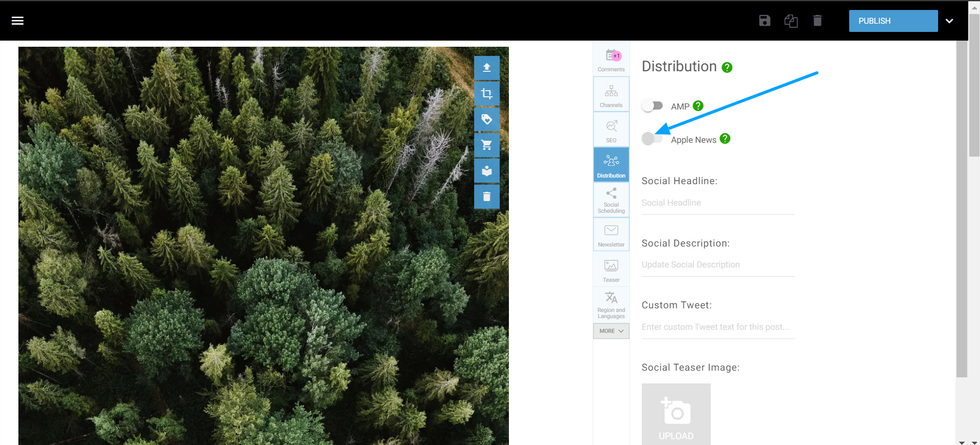This screenshot has height=445, width=980.
Task: Open the hamburger main menu
Action: point(17,21)
